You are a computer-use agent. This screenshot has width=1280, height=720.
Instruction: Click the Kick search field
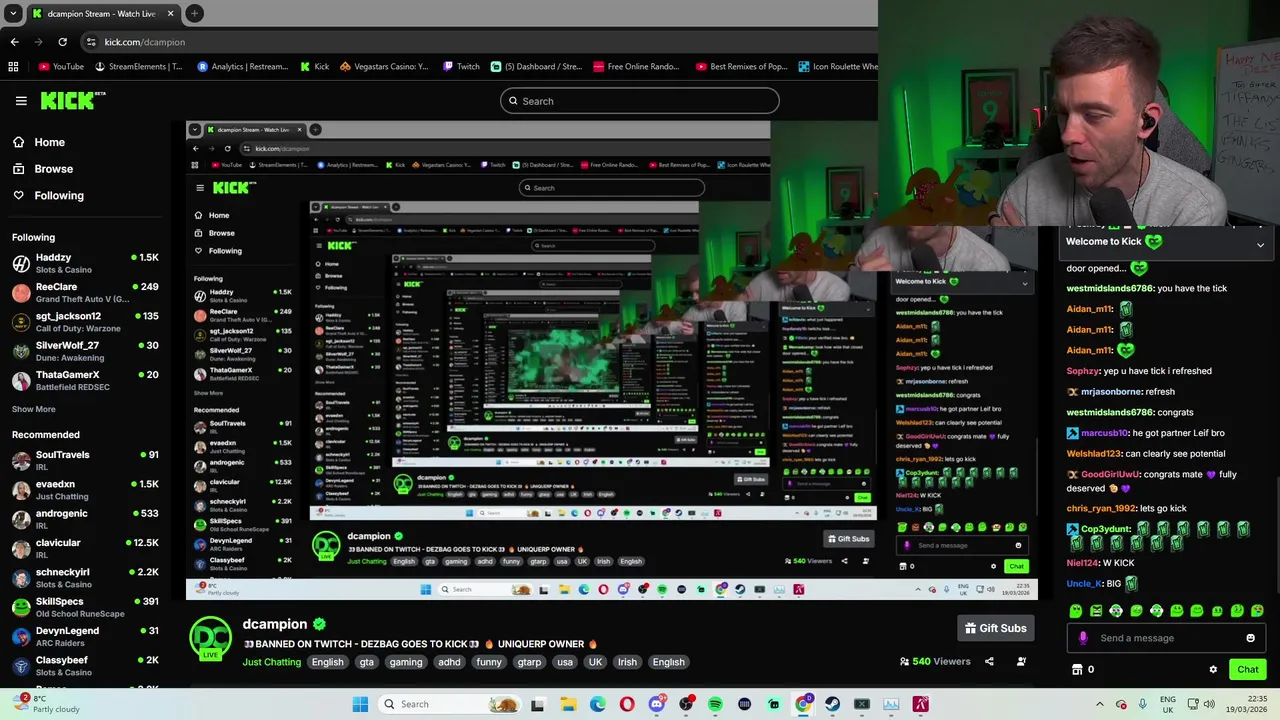640,101
